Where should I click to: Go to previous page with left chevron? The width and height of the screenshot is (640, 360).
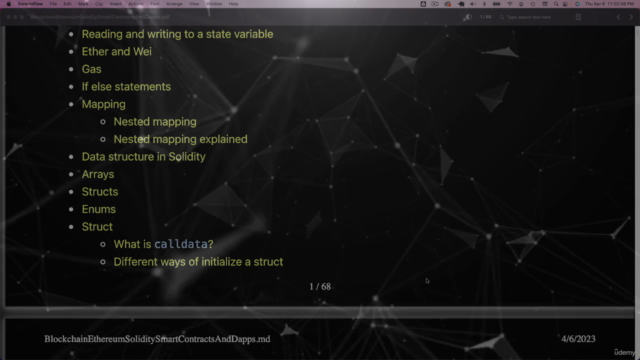click(618, 17)
